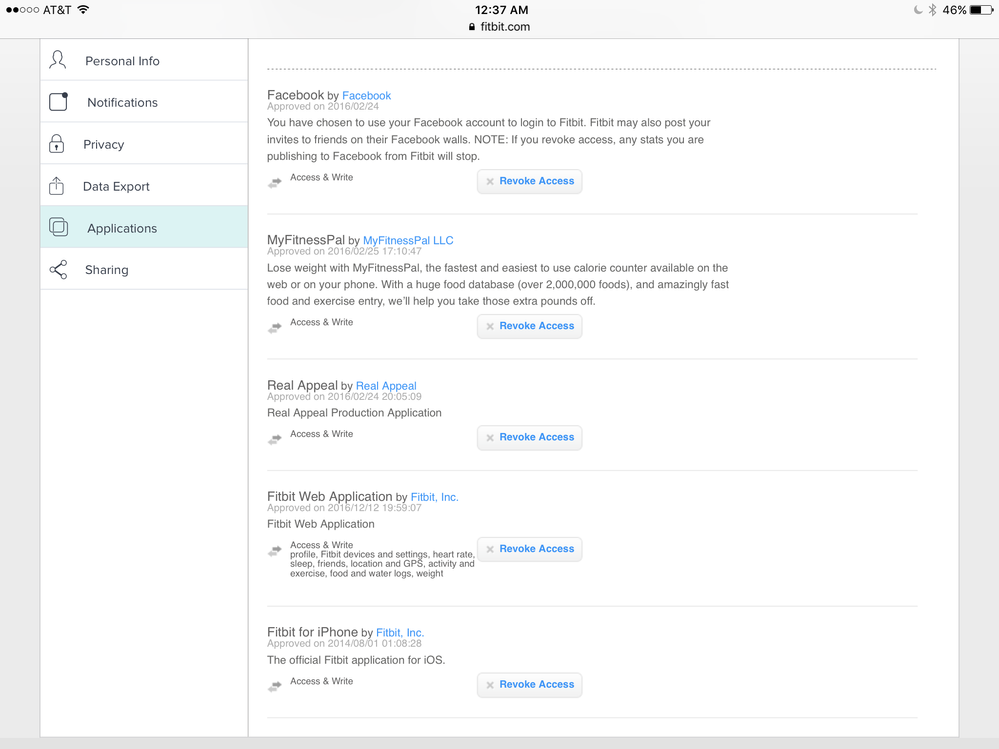The height and width of the screenshot is (749, 999).
Task: Click 'Approved on 2016/02/24' under Facebook
Action: tap(323, 106)
